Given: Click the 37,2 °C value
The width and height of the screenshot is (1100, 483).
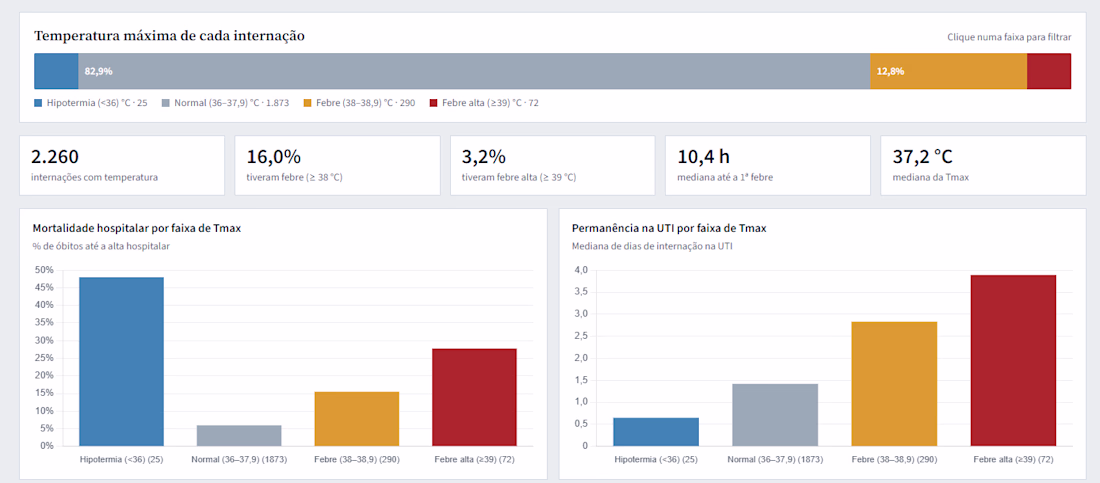Looking at the screenshot, I should [923, 157].
